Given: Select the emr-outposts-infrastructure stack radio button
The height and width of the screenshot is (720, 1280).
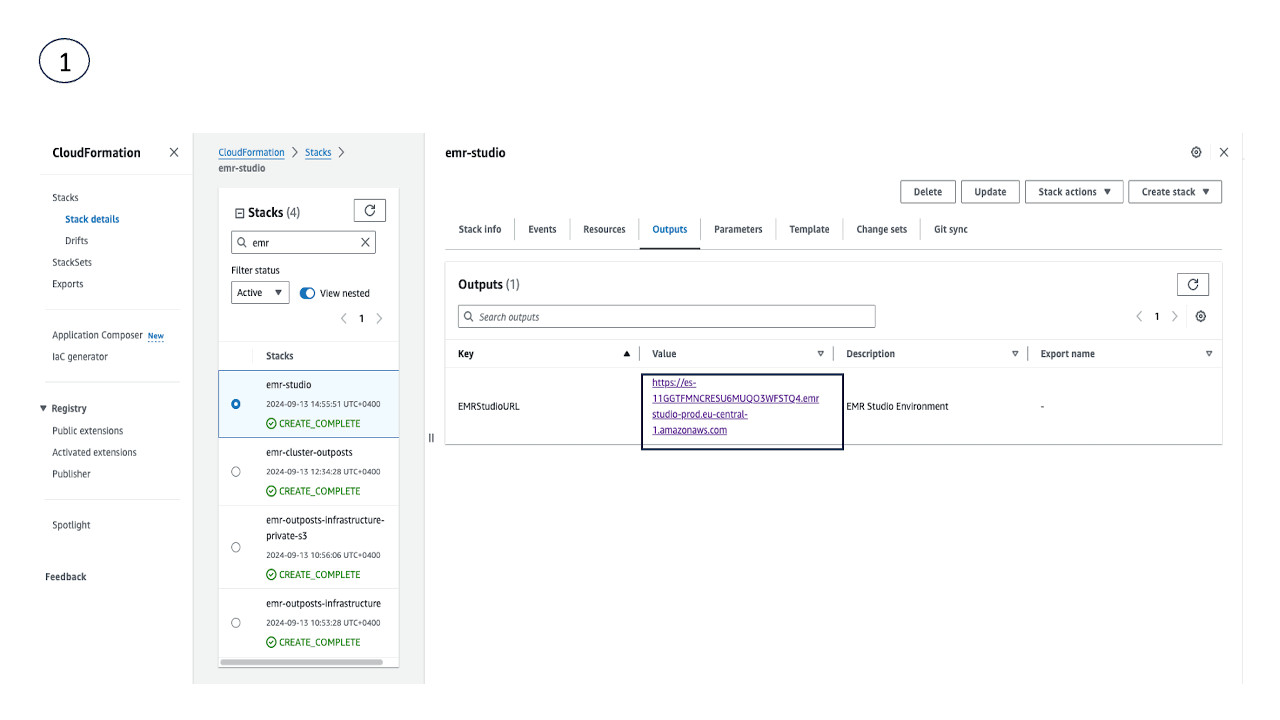Looking at the screenshot, I should (x=236, y=622).
